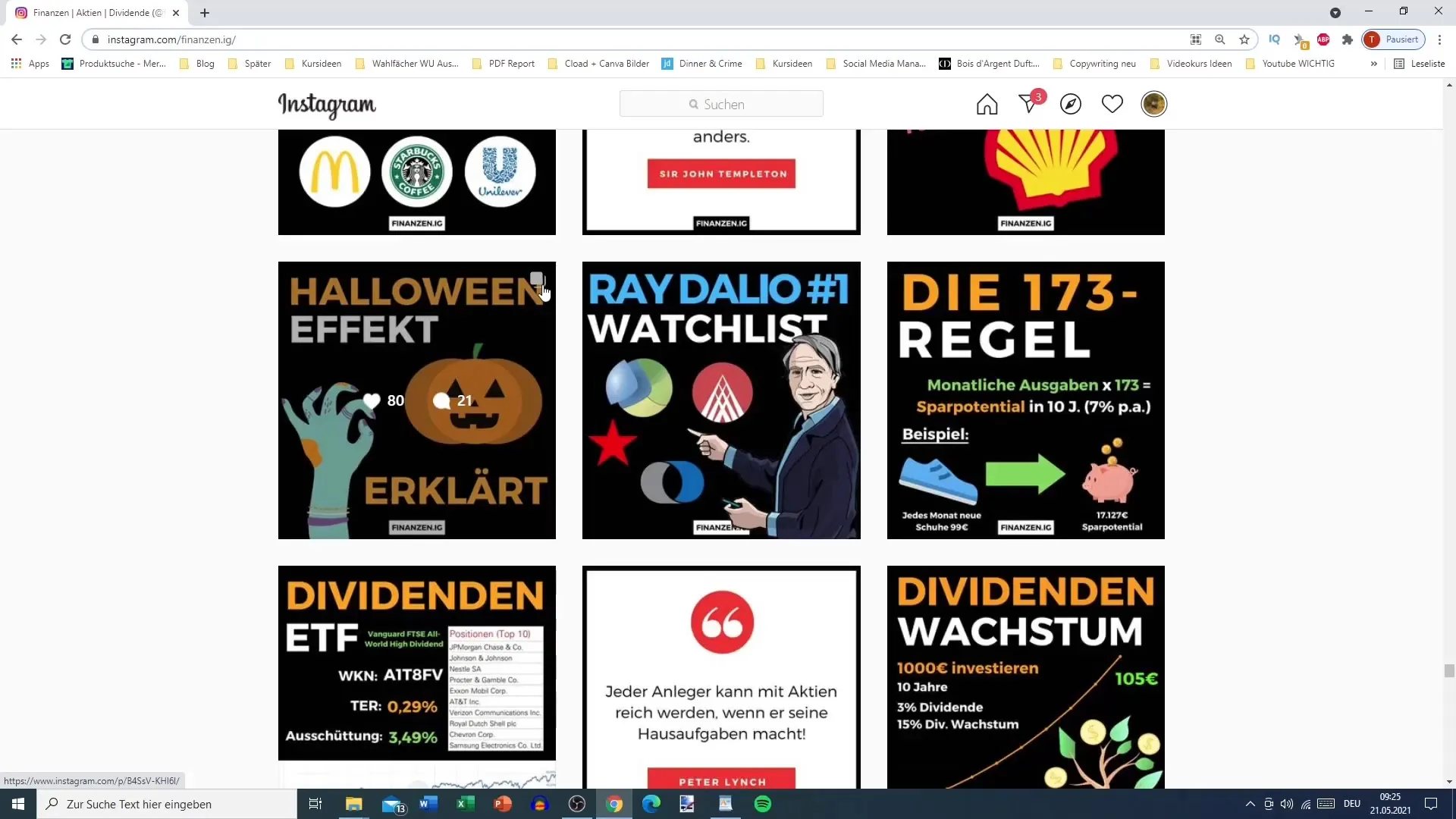The width and height of the screenshot is (1456, 819).
Task: Open the Blog bookmark folder
Action: 197,64
